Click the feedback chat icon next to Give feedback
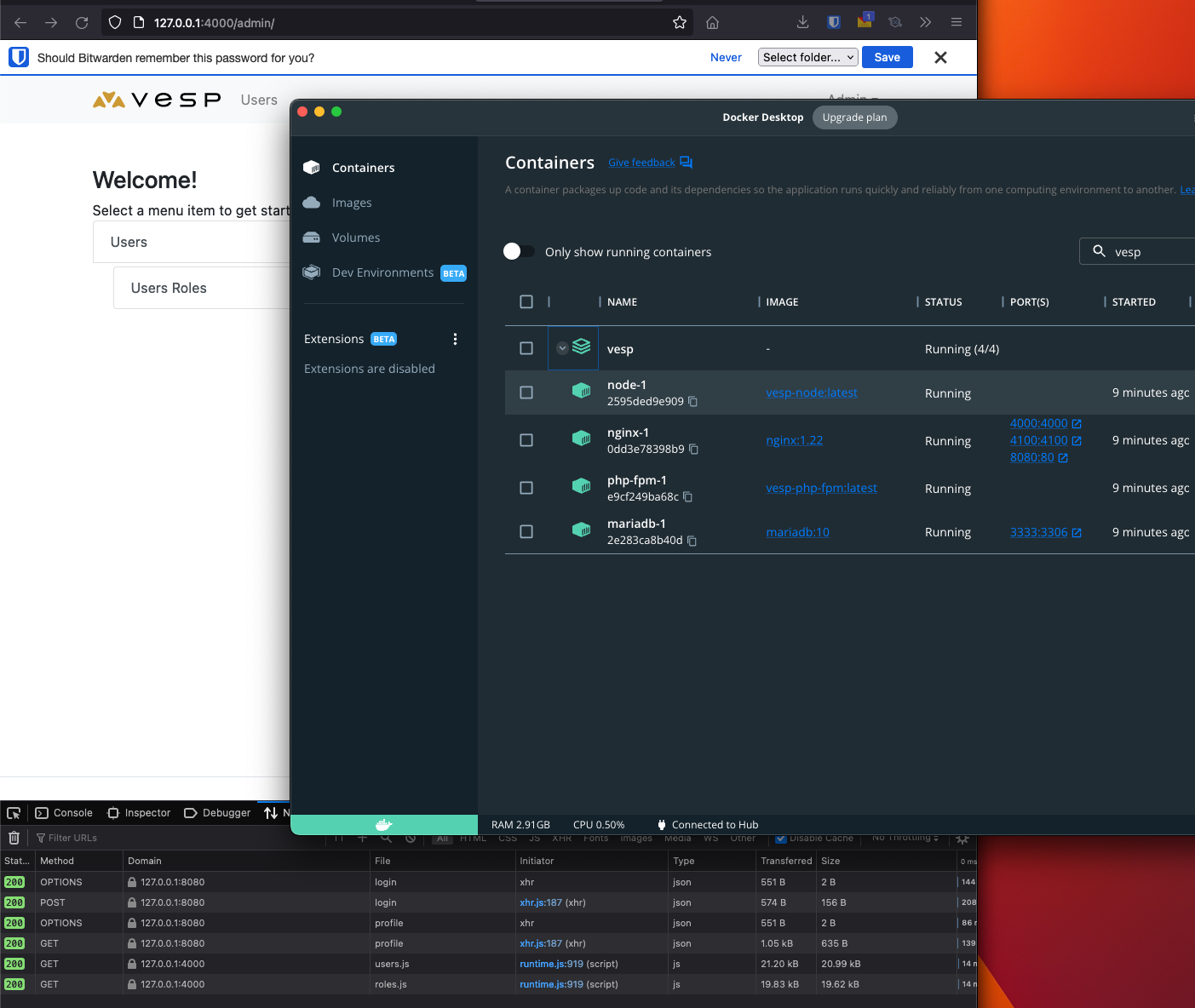The image size is (1195, 1008). pos(687,163)
